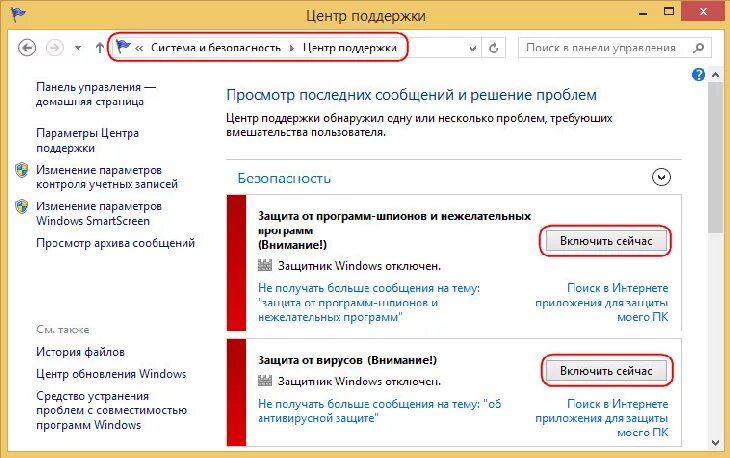730x458 pixels.
Task: Click the Безопасность section heading
Action: click(284, 178)
